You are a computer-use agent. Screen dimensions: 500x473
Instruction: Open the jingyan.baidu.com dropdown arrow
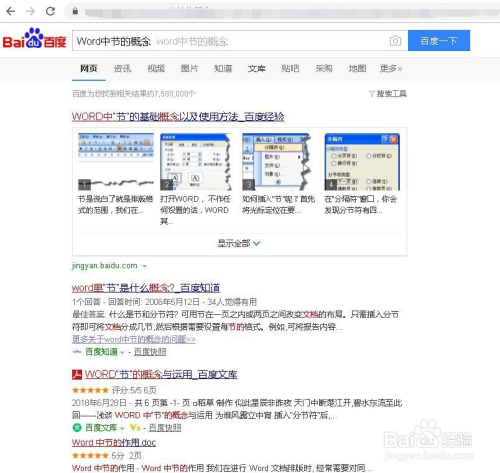(x=145, y=266)
